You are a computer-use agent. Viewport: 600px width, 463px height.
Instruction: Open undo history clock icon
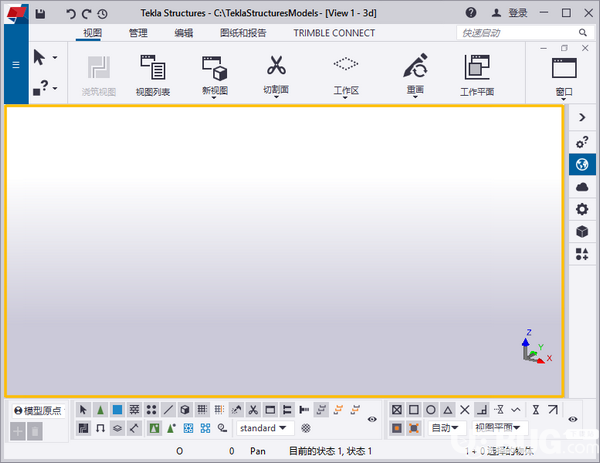pos(102,14)
